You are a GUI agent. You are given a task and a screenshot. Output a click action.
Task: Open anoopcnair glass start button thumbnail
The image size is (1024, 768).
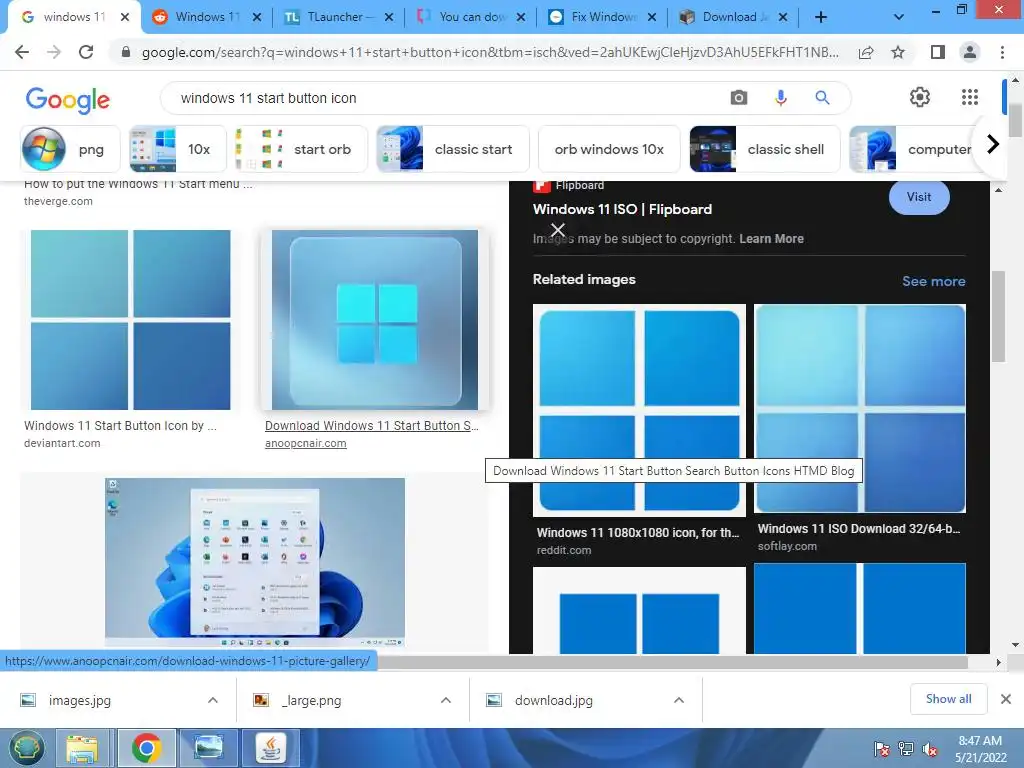click(x=375, y=320)
